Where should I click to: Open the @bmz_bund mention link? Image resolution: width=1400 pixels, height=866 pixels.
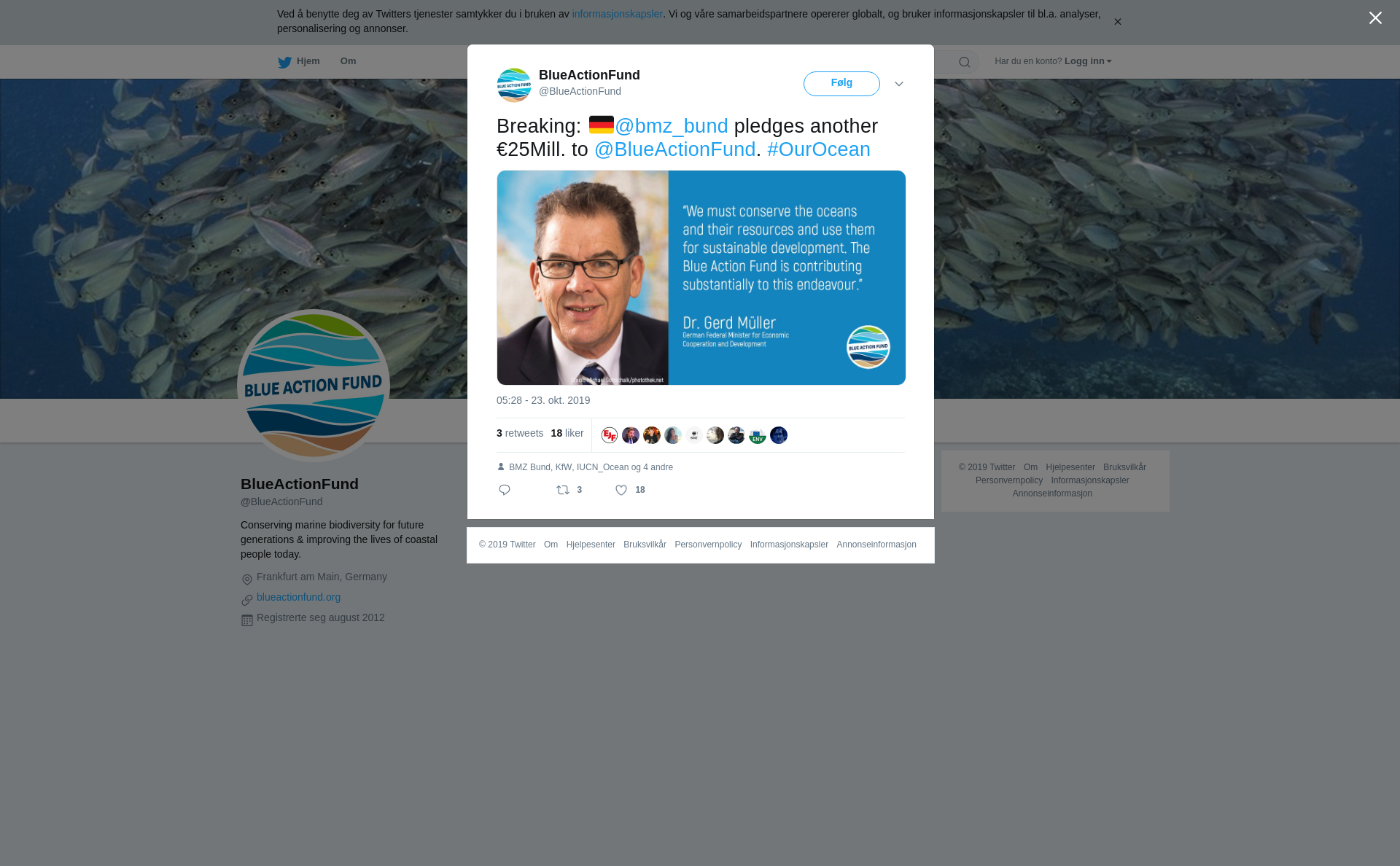point(672,126)
